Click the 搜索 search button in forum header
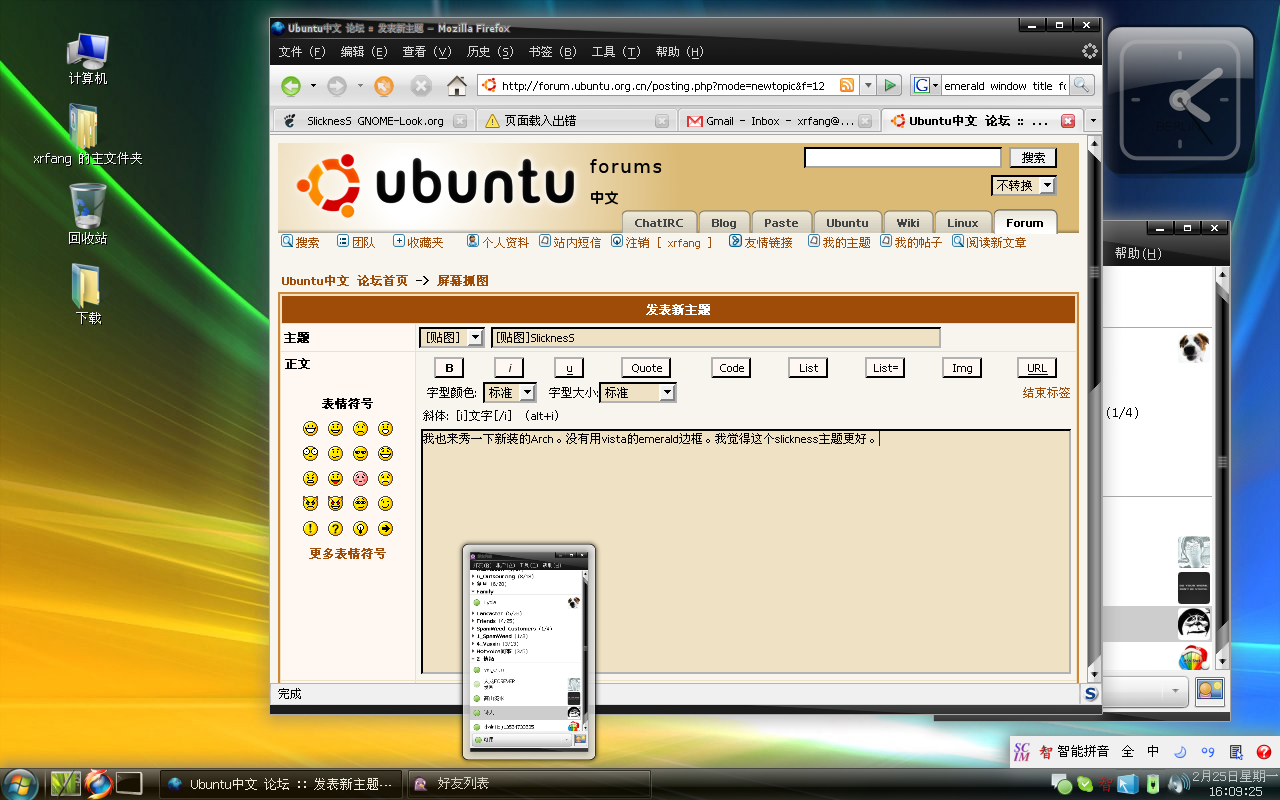 click(1033, 157)
